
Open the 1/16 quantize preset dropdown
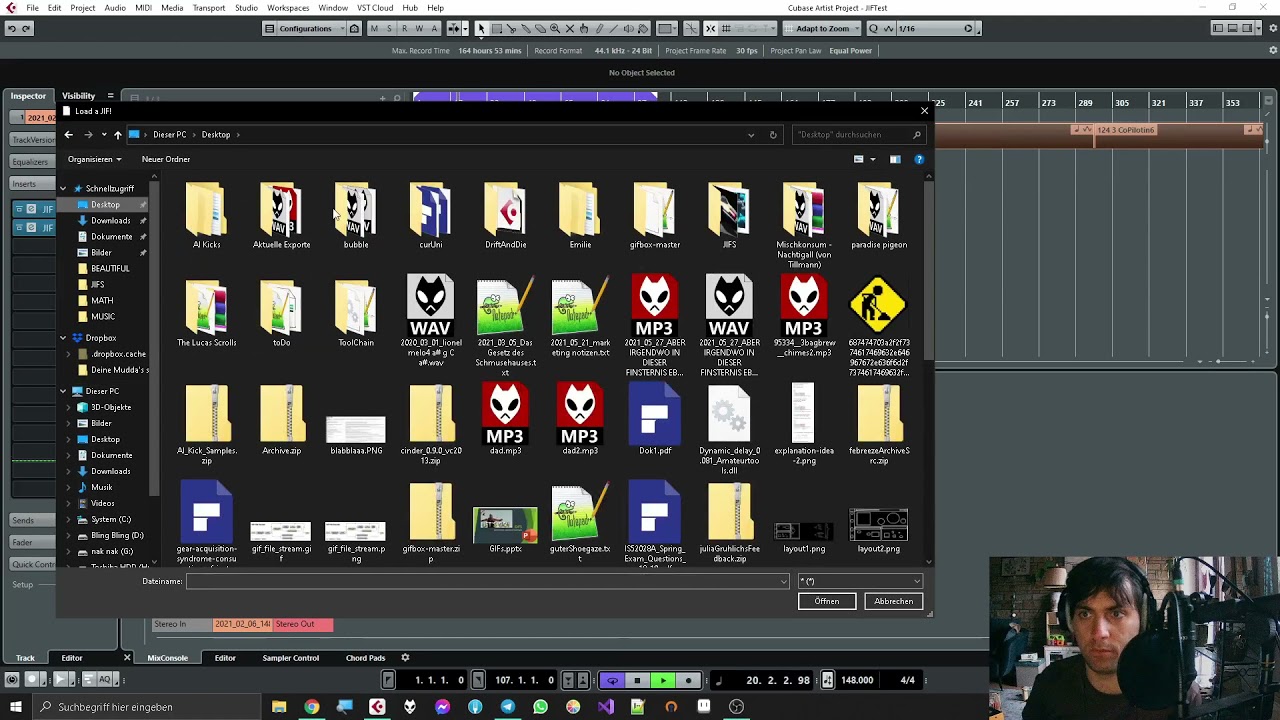[x=935, y=28]
